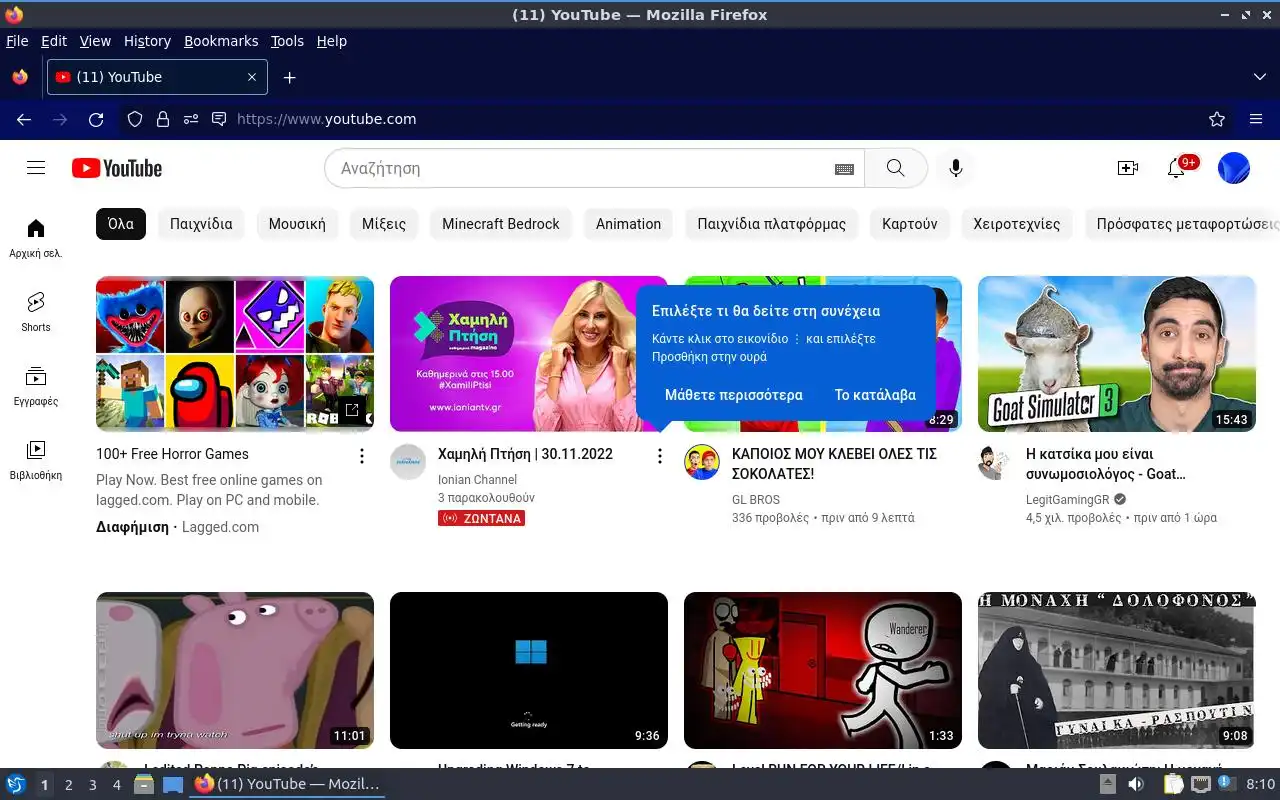Click the on-screen keyboard icon in search box
This screenshot has width=1280, height=800.
point(844,169)
